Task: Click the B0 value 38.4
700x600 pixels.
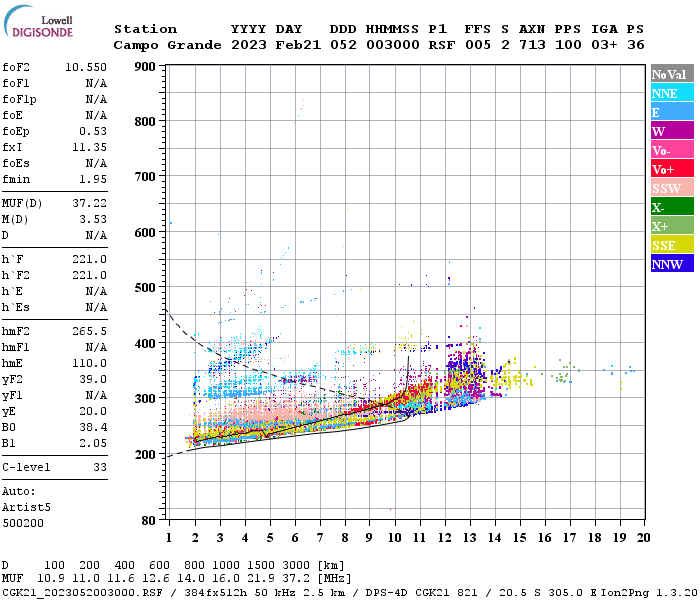Action: coord(93,428)
